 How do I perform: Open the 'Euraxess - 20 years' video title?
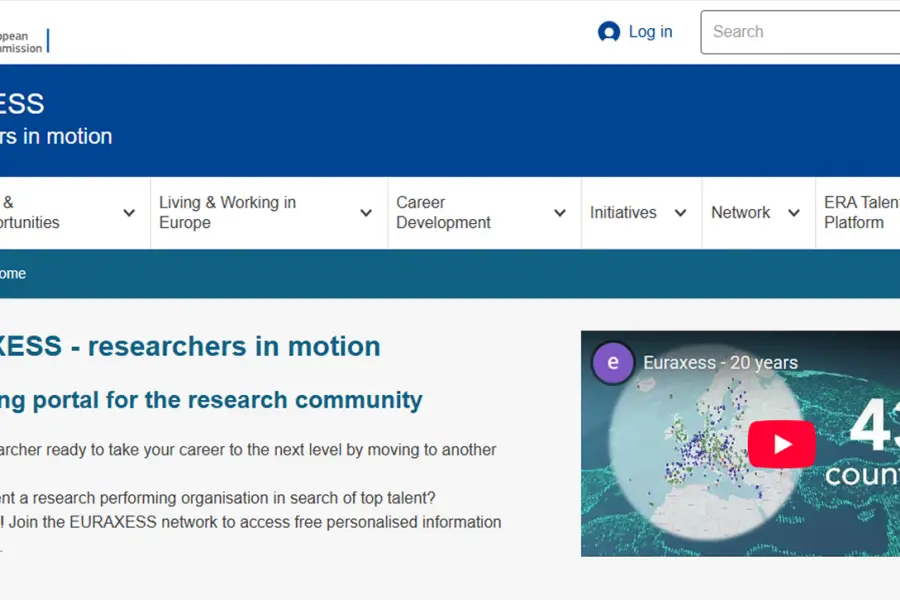click(x=720, y=363)
